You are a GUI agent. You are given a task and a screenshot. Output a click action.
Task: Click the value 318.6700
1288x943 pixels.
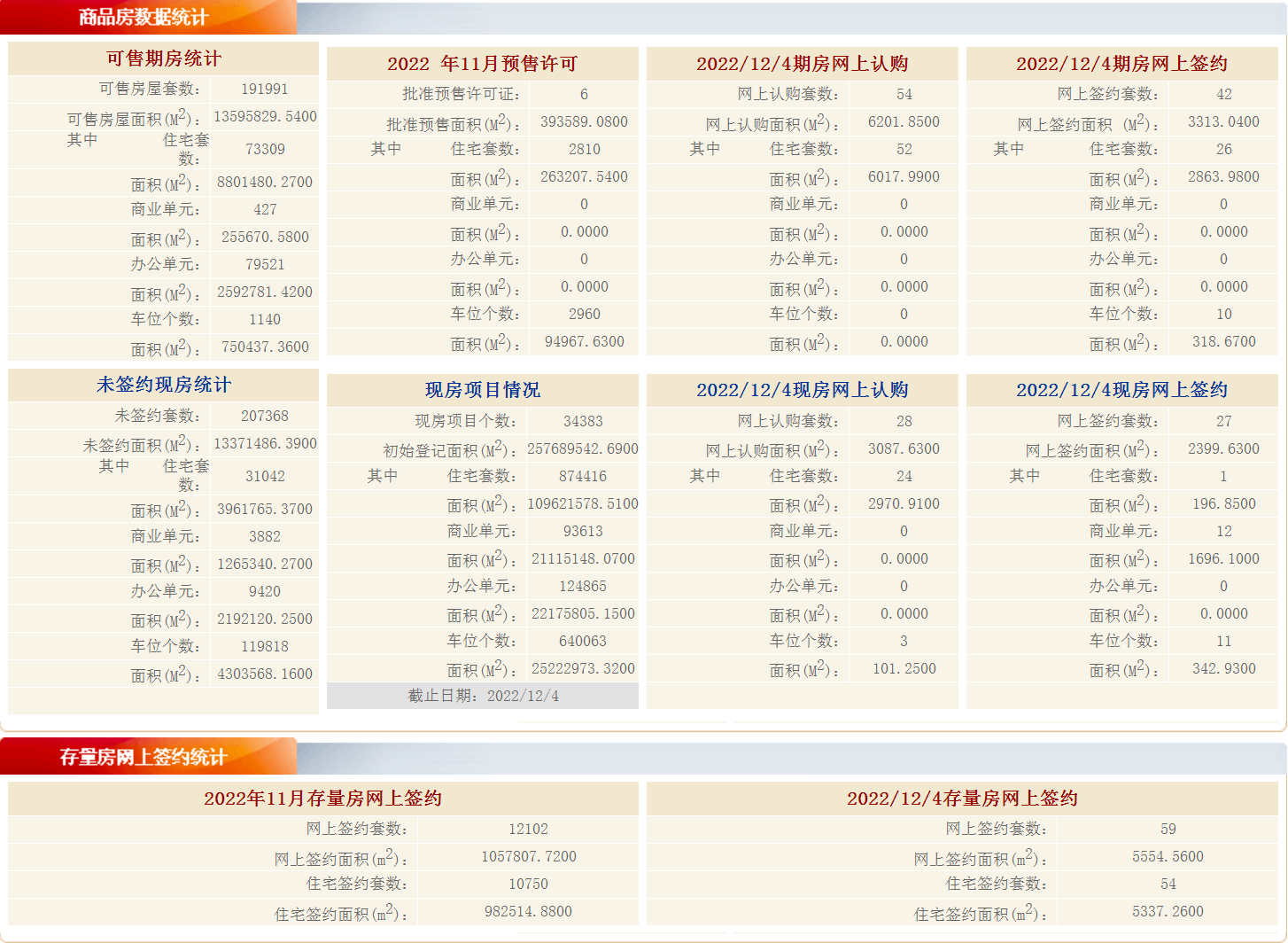click(1223, 341)
